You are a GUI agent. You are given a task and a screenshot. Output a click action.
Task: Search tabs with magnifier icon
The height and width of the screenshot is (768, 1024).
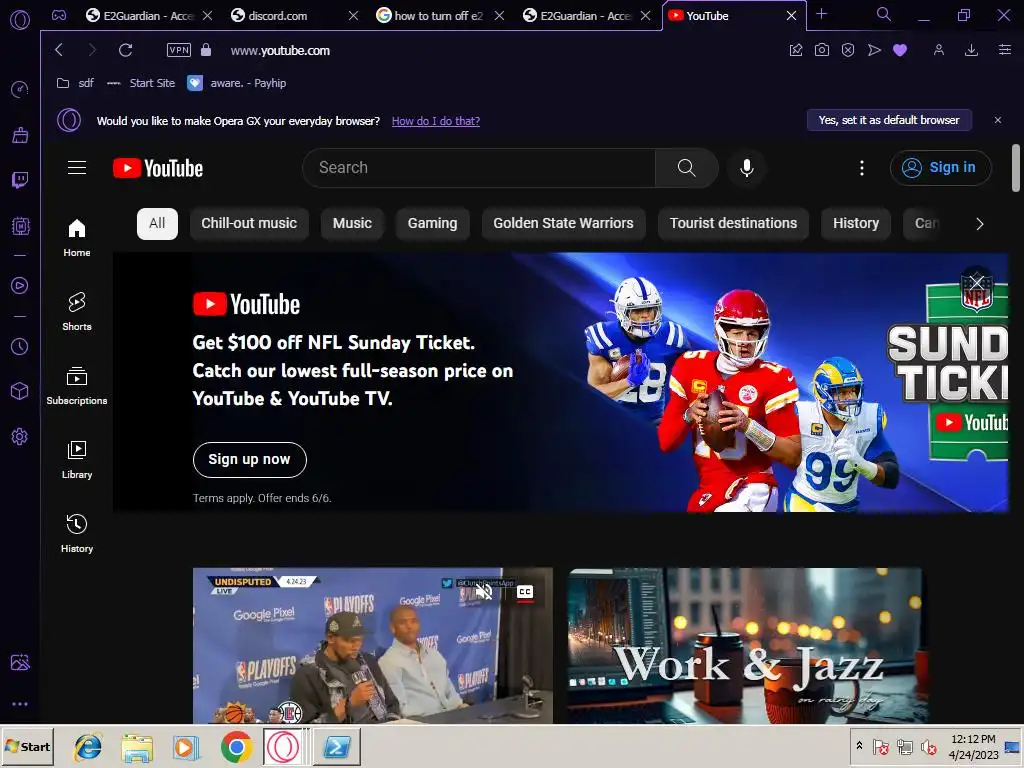pos(884,14)
